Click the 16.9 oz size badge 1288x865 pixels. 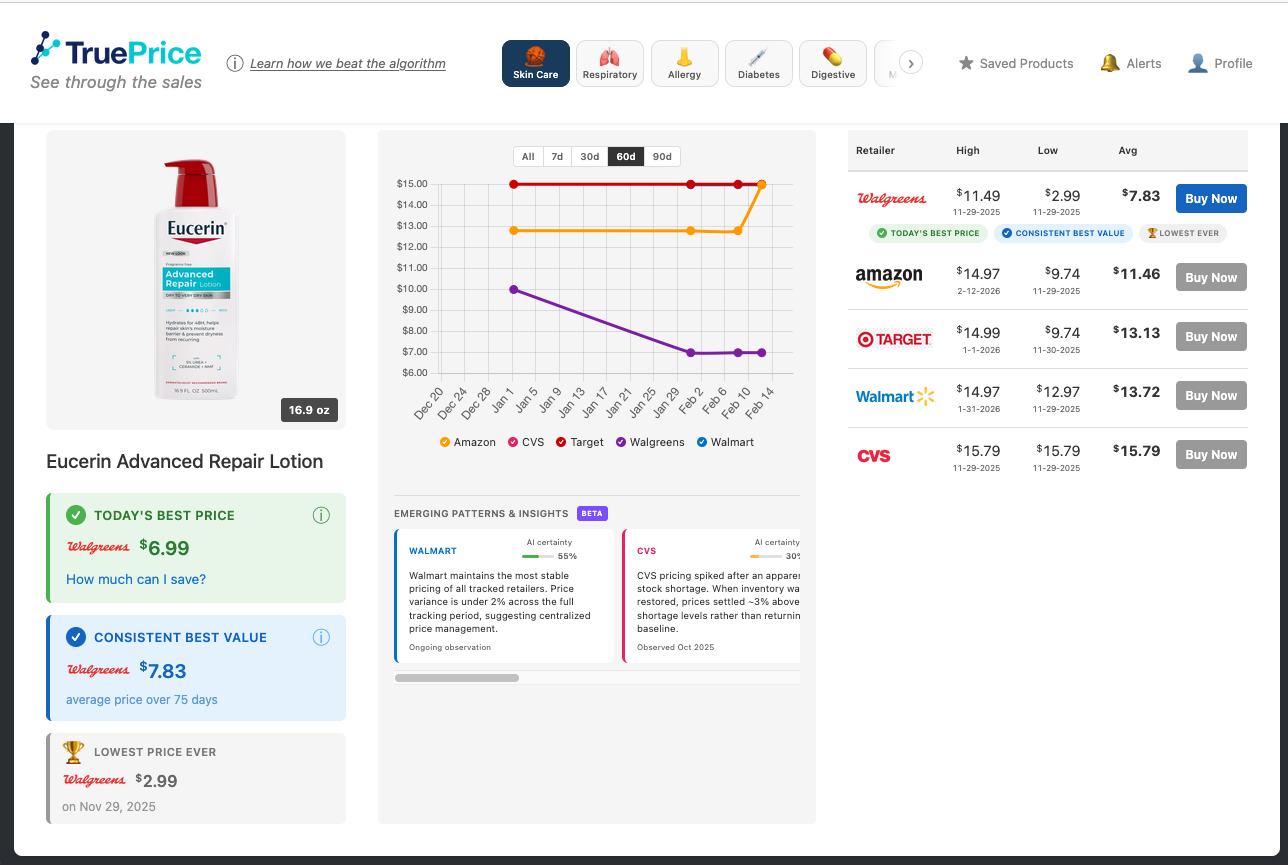310,410
